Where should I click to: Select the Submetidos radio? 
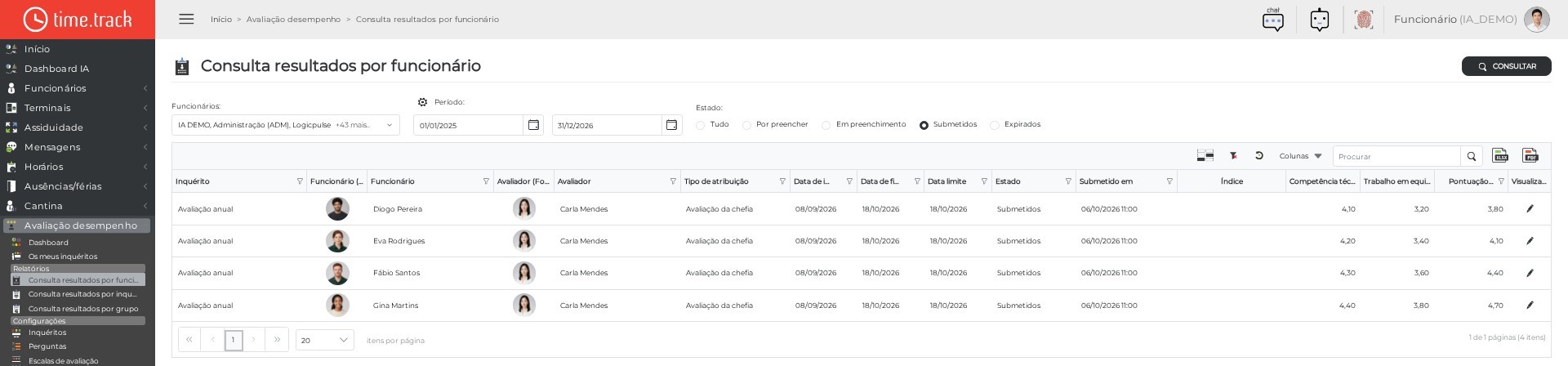[x=924, y=125]
